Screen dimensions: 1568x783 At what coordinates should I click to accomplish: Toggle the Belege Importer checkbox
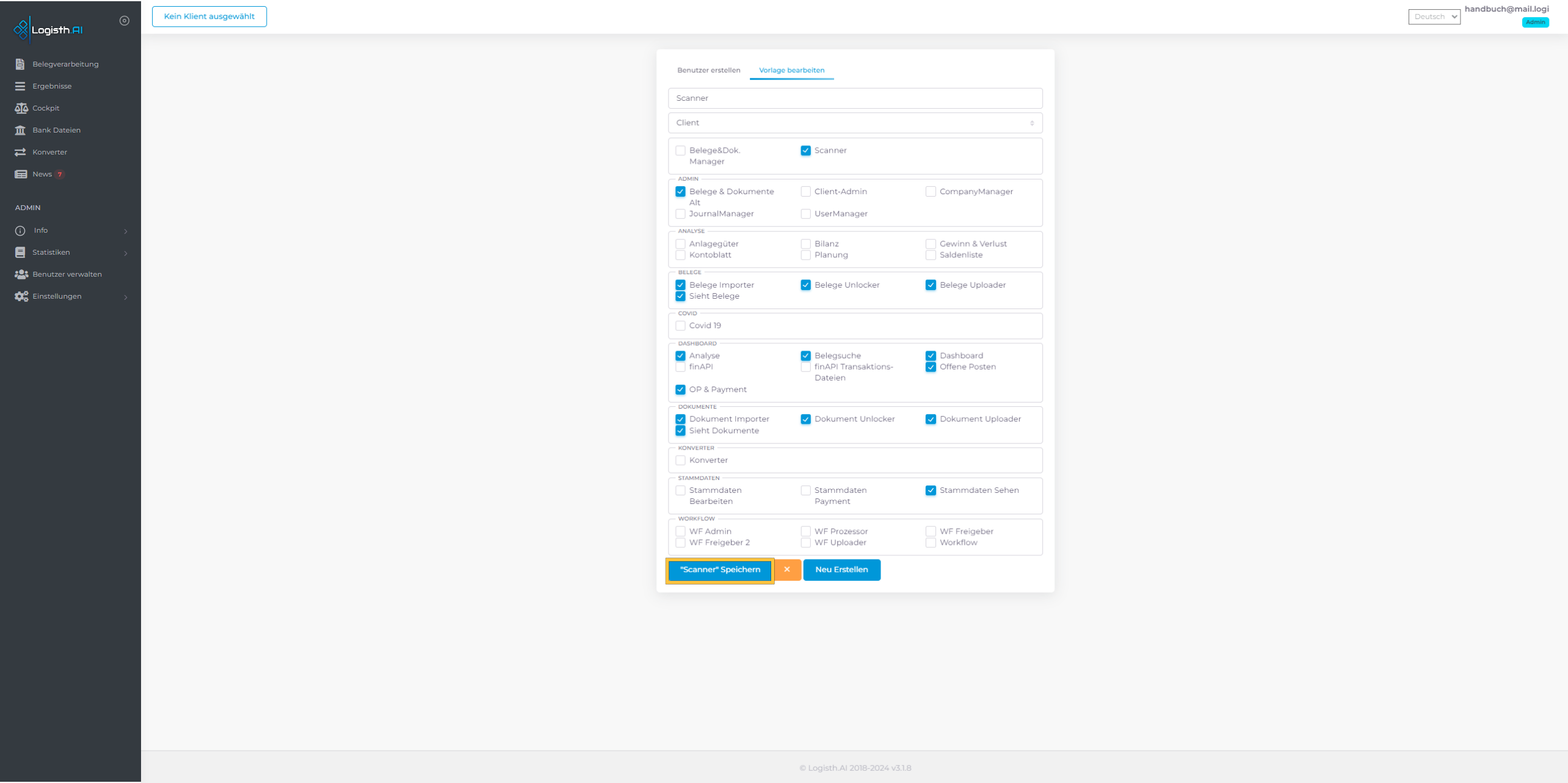pos(680,285)
